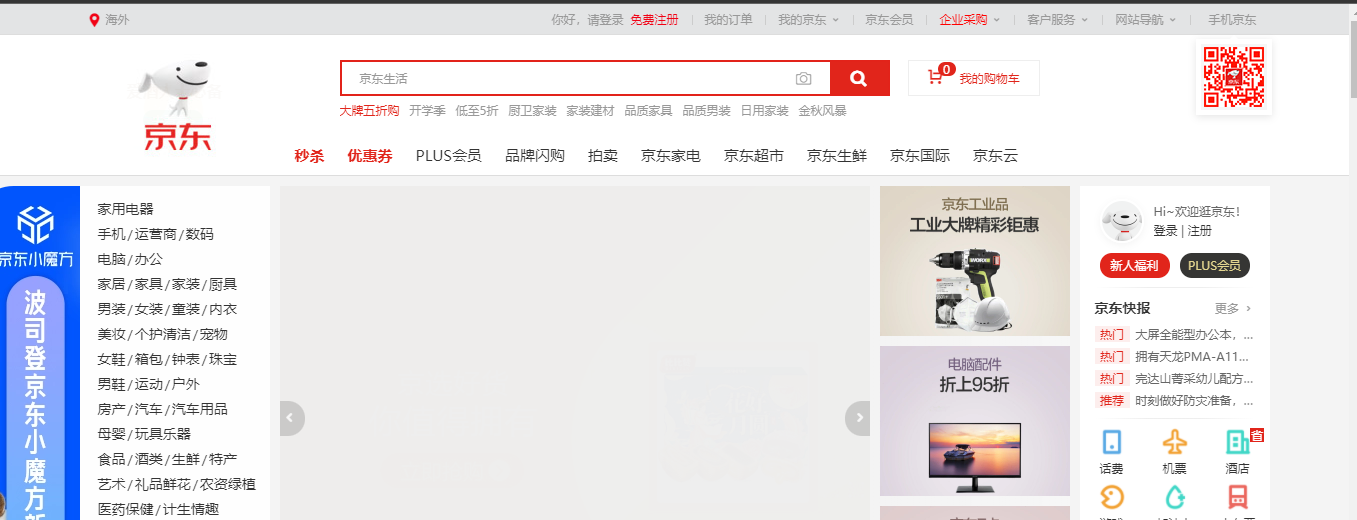
Task: Click 金秋风暴 hot keyword
Action: 822,111
